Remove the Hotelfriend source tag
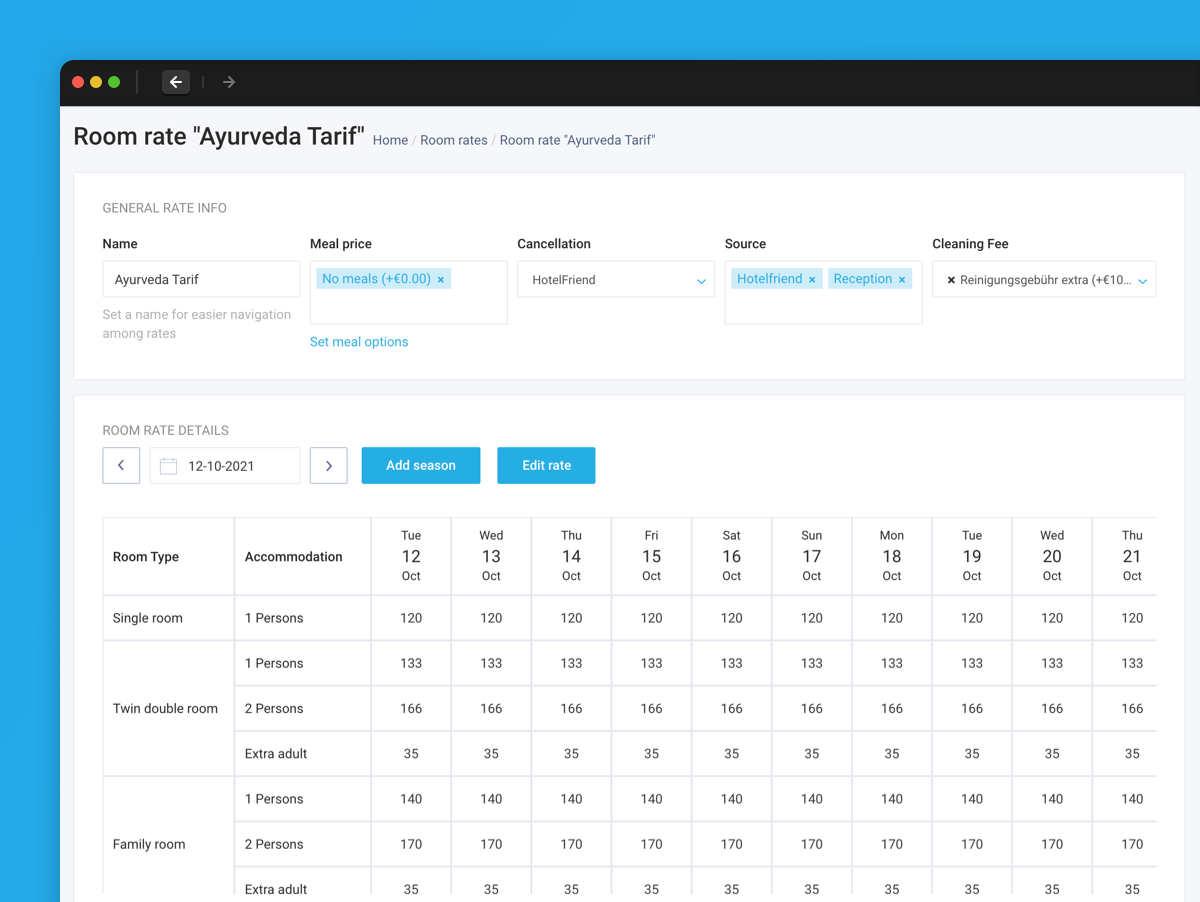Image resolution: width=1200 pixels, height=902 pixels. point(812,280)
